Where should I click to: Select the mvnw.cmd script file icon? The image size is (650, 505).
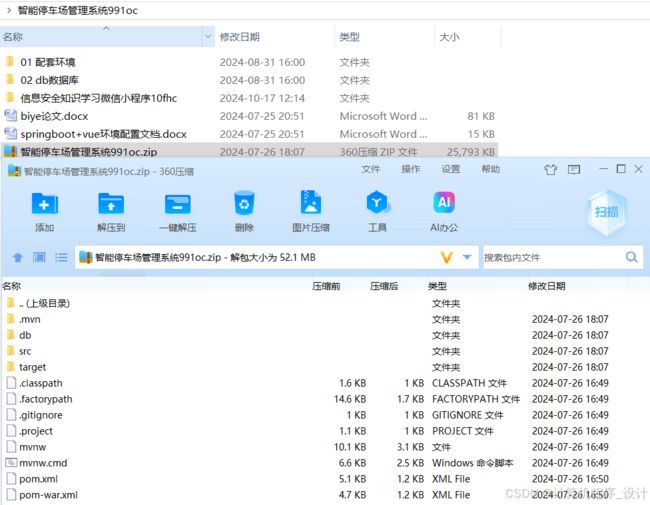click(x=11, y=462)
